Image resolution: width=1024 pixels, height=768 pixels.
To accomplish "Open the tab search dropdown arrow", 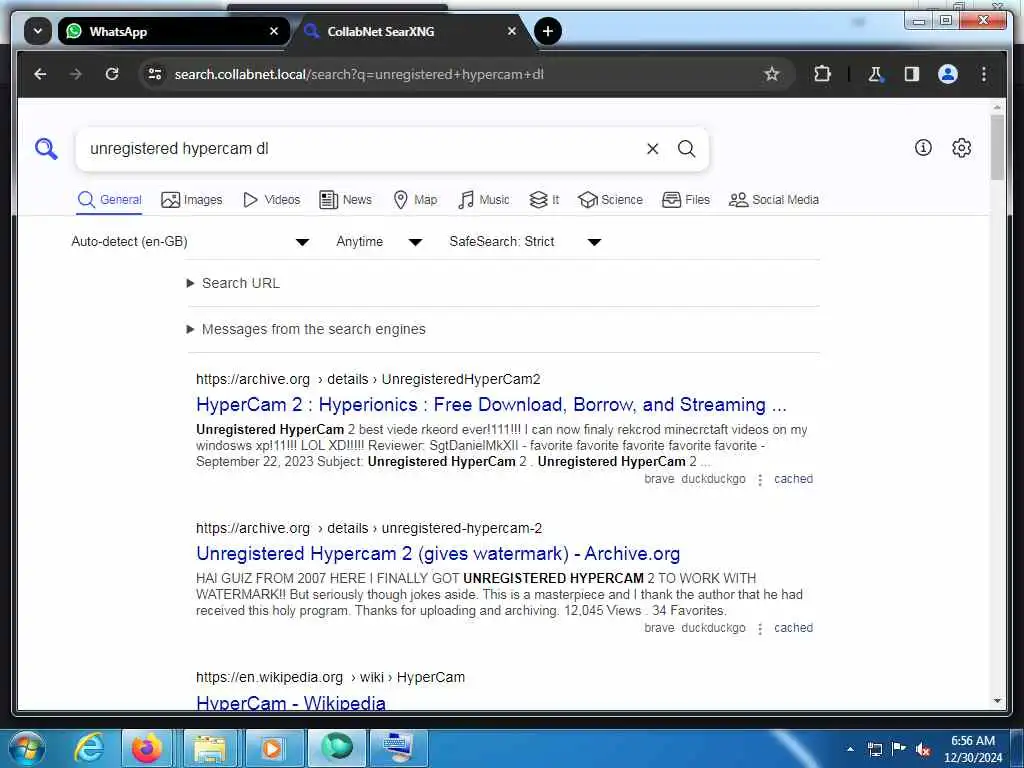I will point(38,31).
